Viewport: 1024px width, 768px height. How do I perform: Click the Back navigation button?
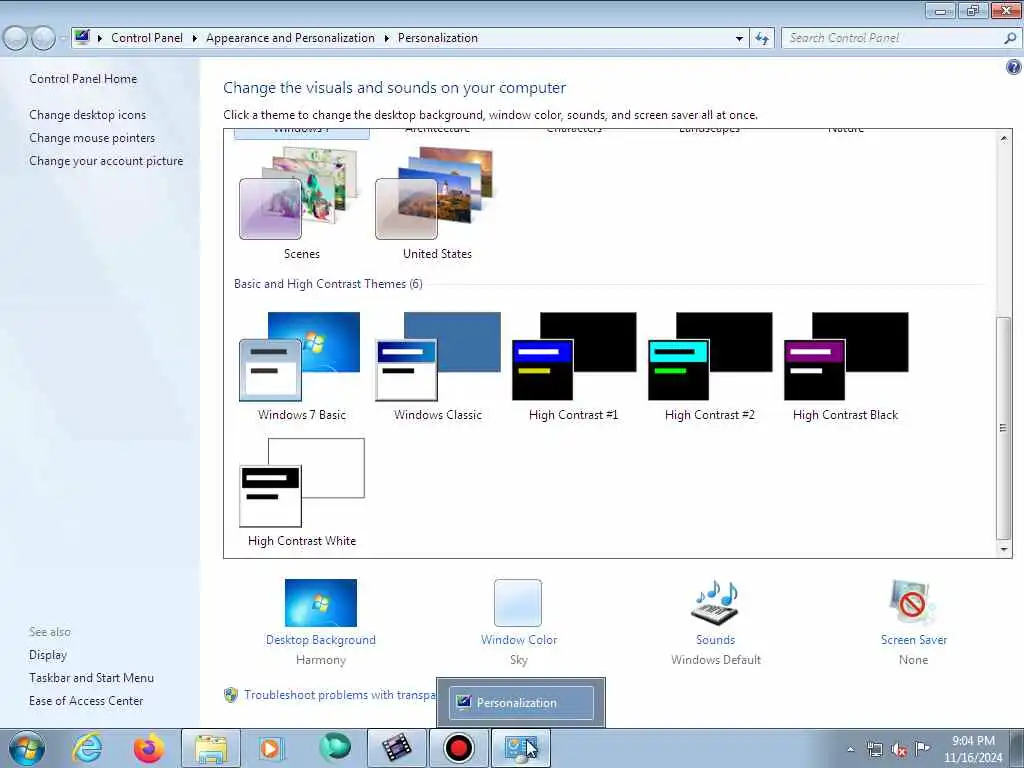(x=16, y=38)
